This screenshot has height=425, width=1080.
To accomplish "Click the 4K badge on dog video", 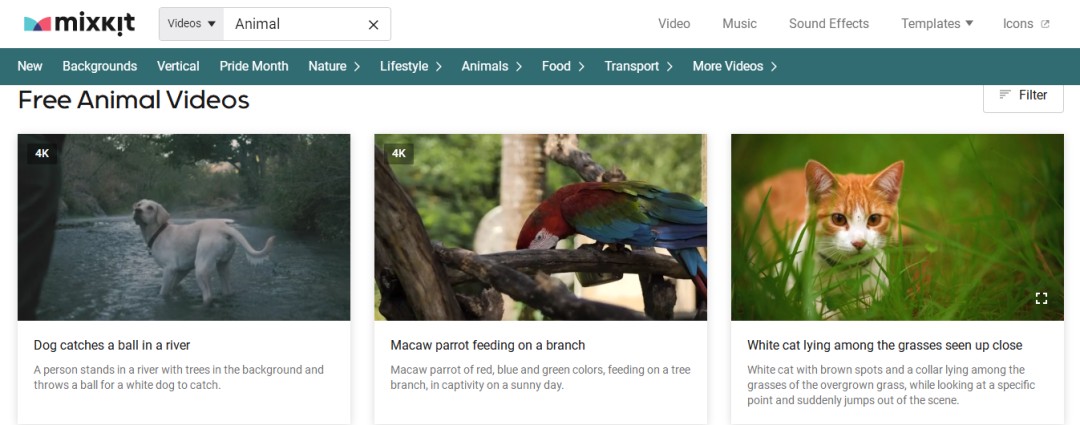I will tap(42, 154).
